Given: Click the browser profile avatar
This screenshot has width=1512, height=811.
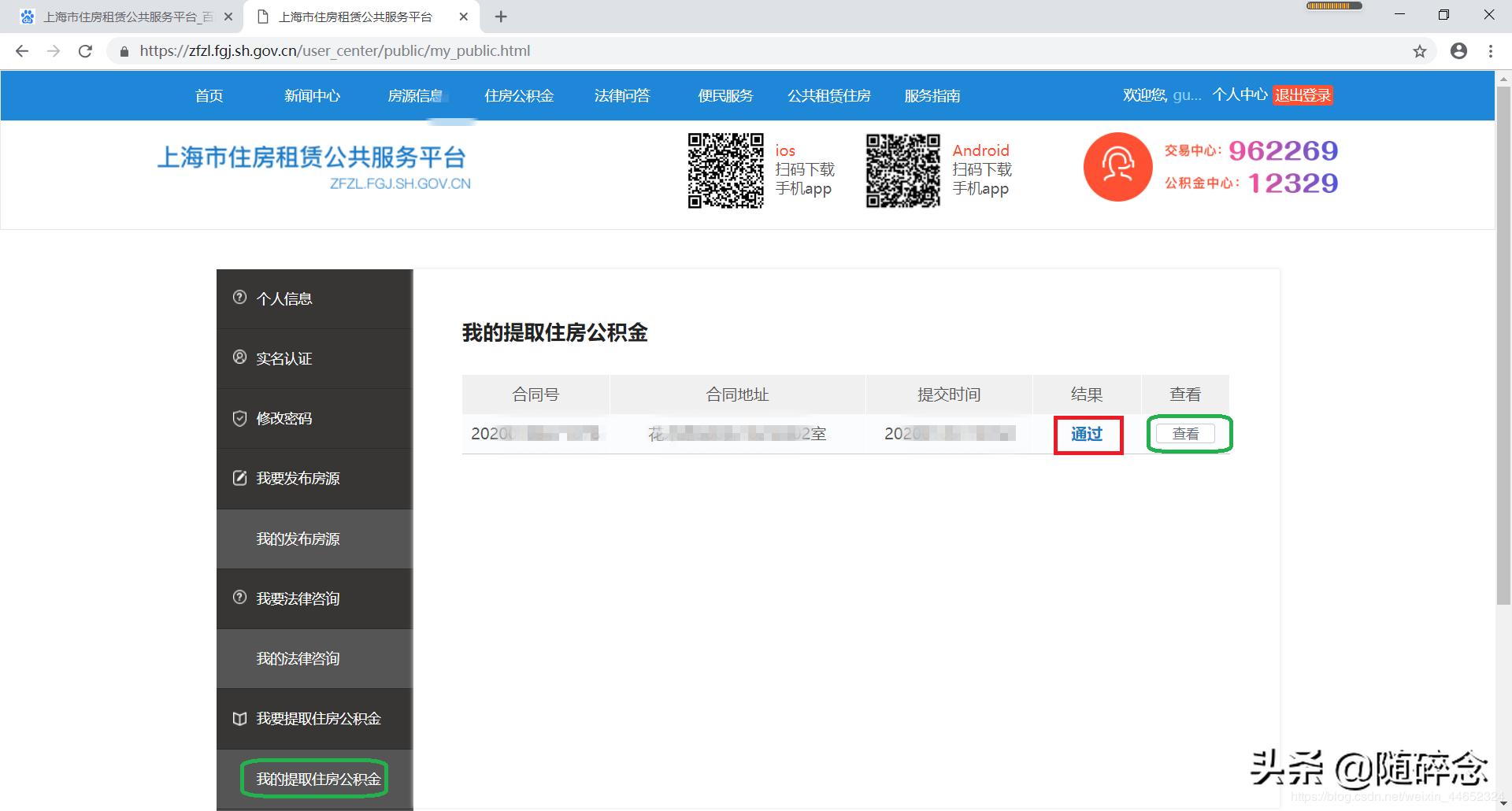Looking at the screenshot, I should click(1458, 50).
